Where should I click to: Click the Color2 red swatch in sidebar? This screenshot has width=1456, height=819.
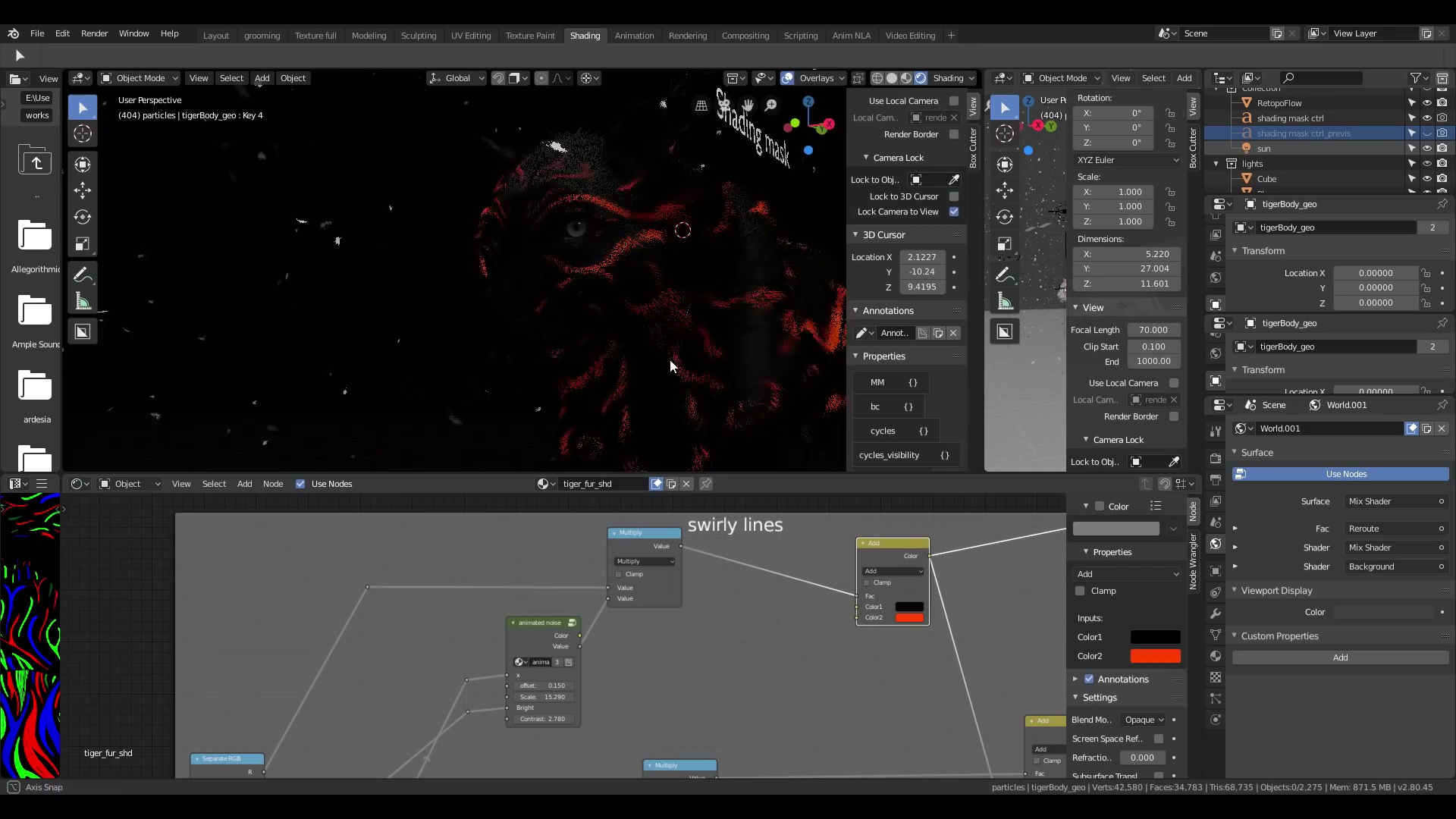(x=1155, y=656)
